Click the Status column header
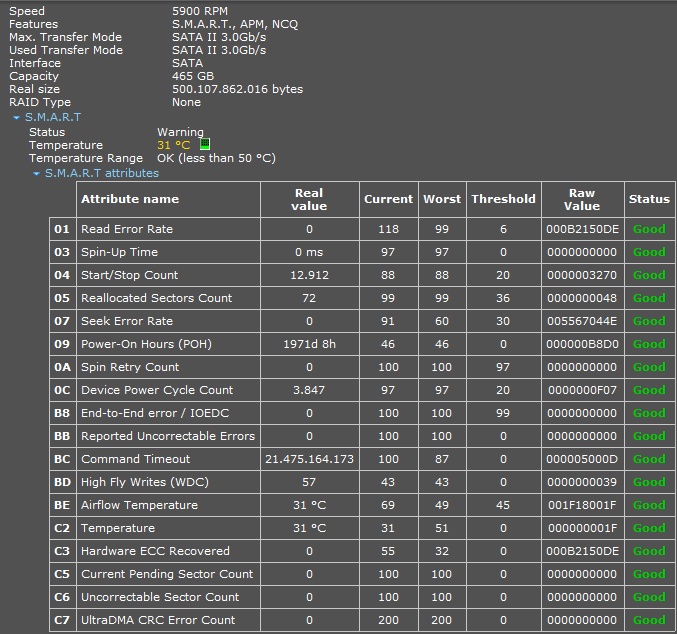Viewport: 677px width, 634px height. [x=649, y=199]
